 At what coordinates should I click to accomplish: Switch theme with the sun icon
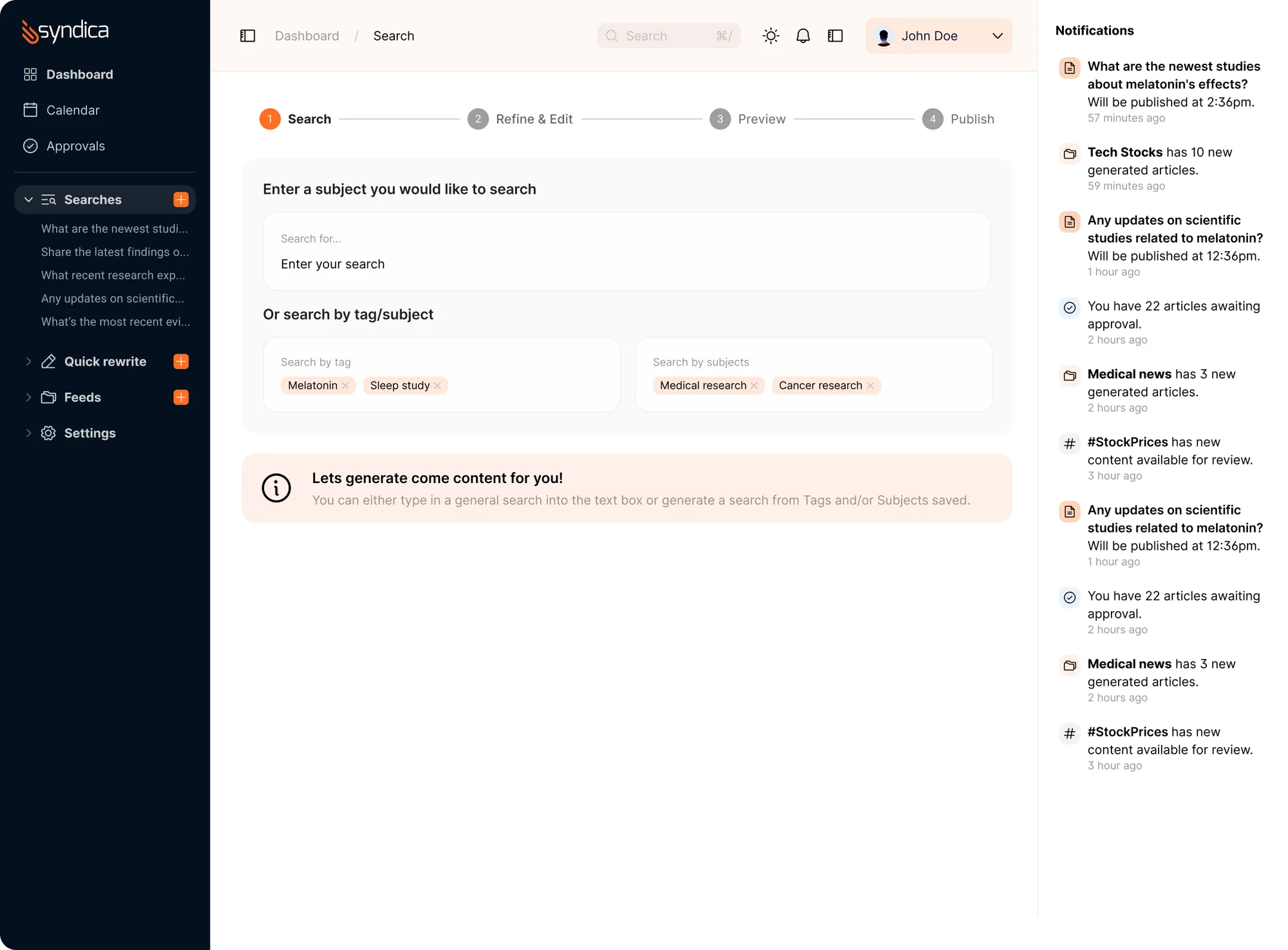pos(771,36)
